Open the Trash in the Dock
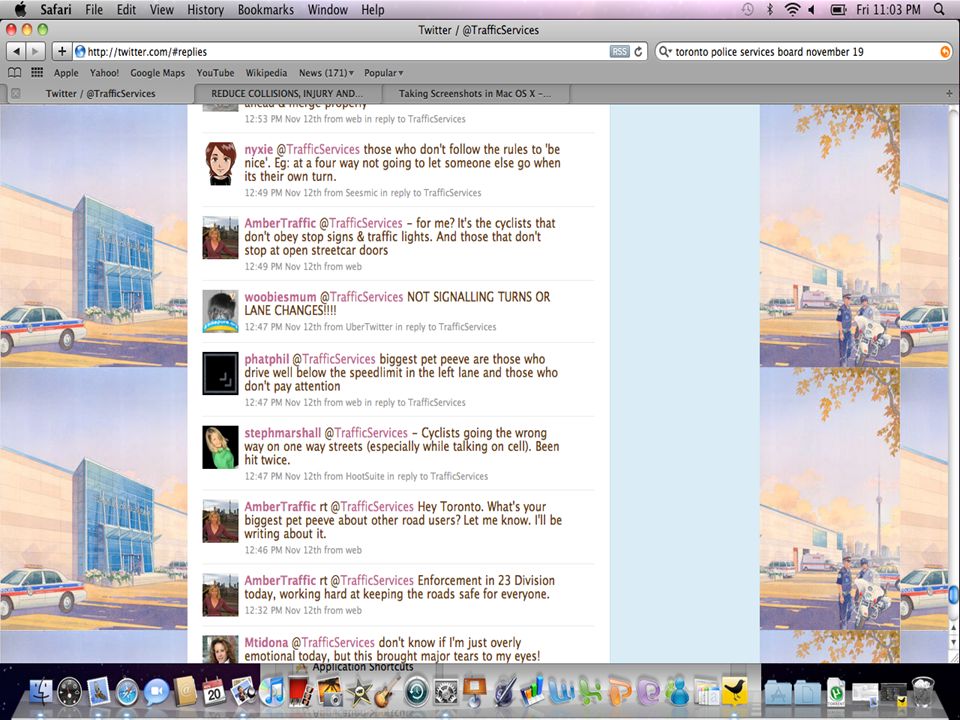Screen dimensions: 960x720 923,692
